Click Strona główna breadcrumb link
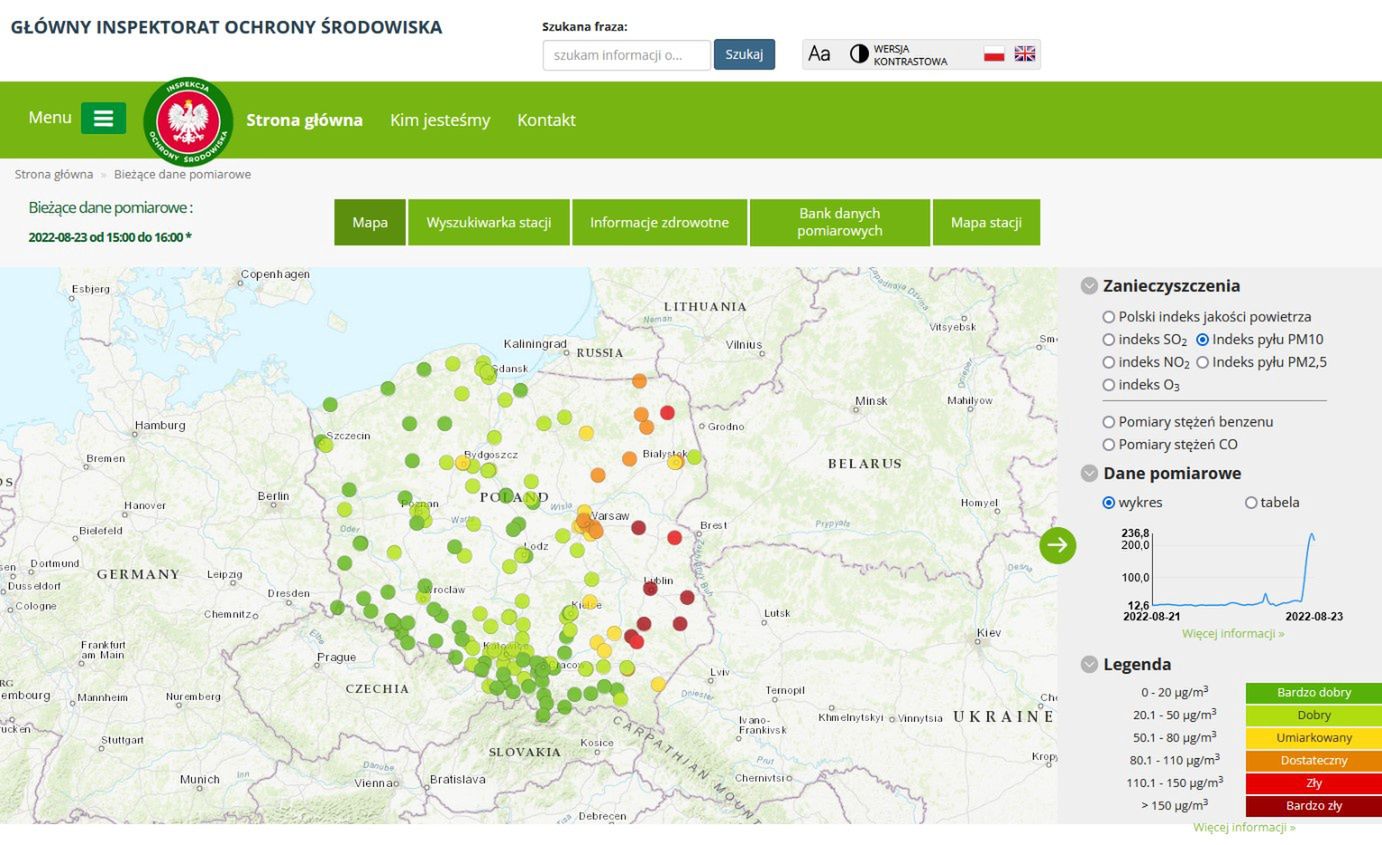The width and height of the screenshot is (1382, 845). (x=54, y=174)
